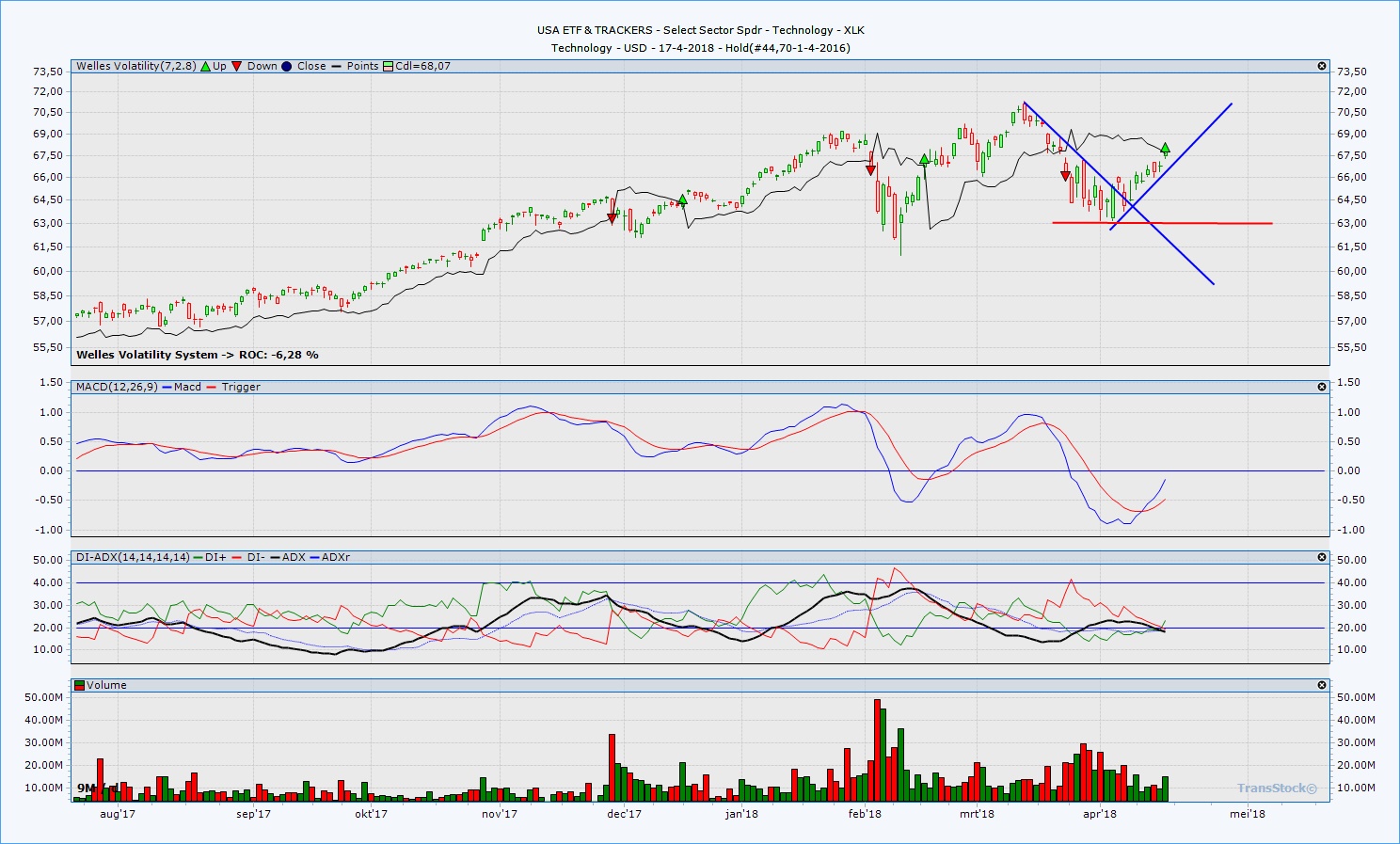Close the DI-ADX indicator panel
The image size is (1400, 844).
pos(1322,557)
